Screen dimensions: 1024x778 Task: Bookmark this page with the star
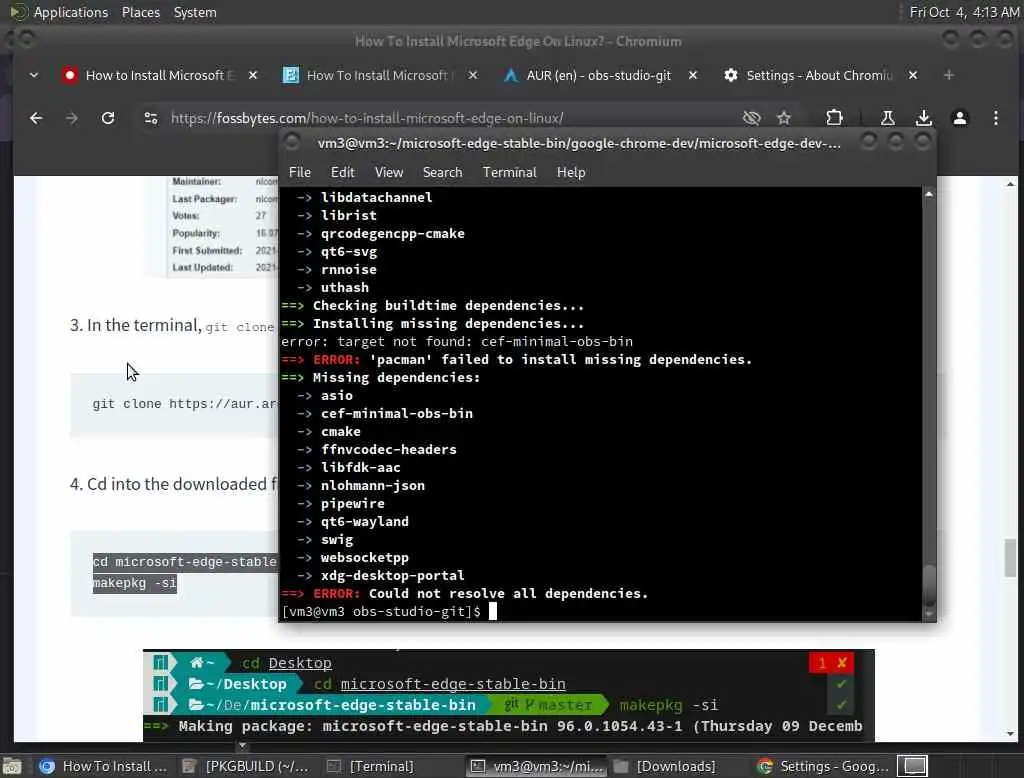click(784, 118)
